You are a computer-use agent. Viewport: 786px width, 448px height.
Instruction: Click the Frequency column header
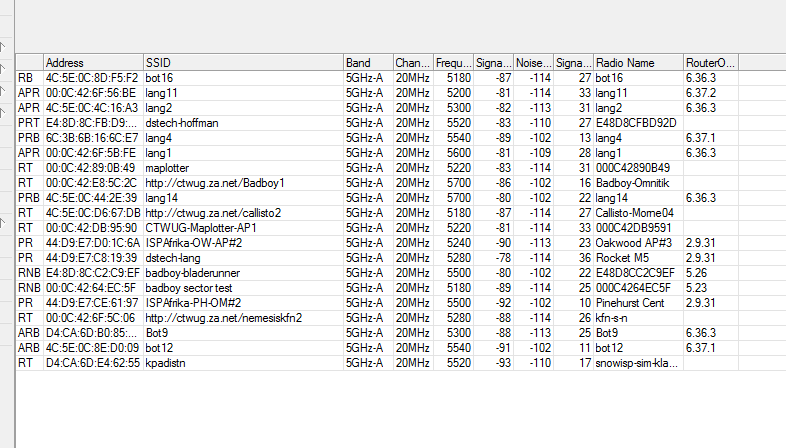[452, 62]
